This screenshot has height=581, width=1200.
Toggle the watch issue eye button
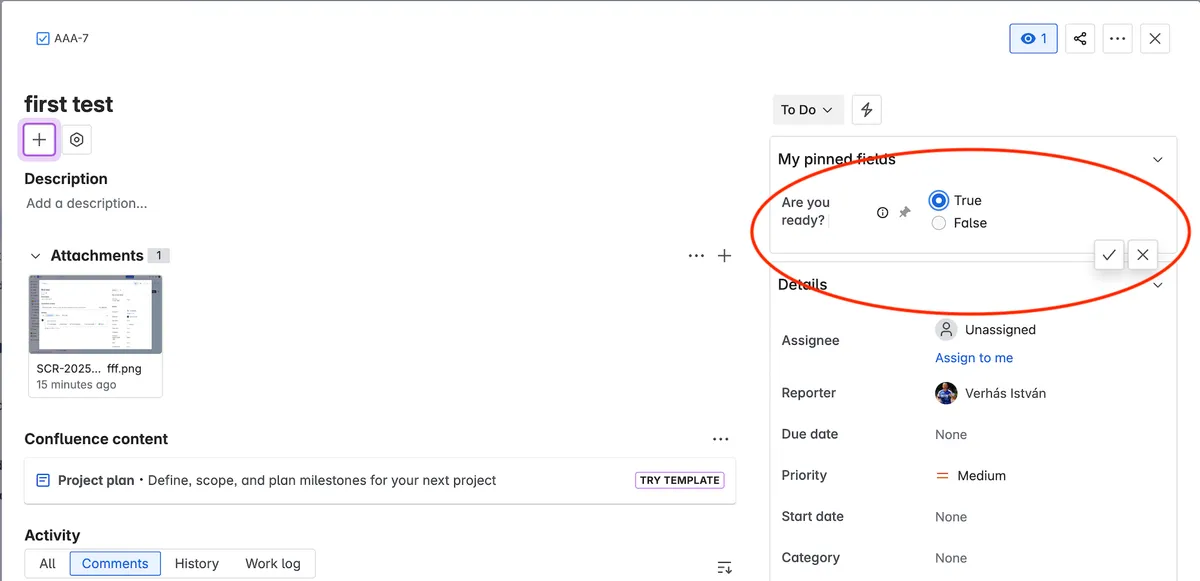point(1033,39)
